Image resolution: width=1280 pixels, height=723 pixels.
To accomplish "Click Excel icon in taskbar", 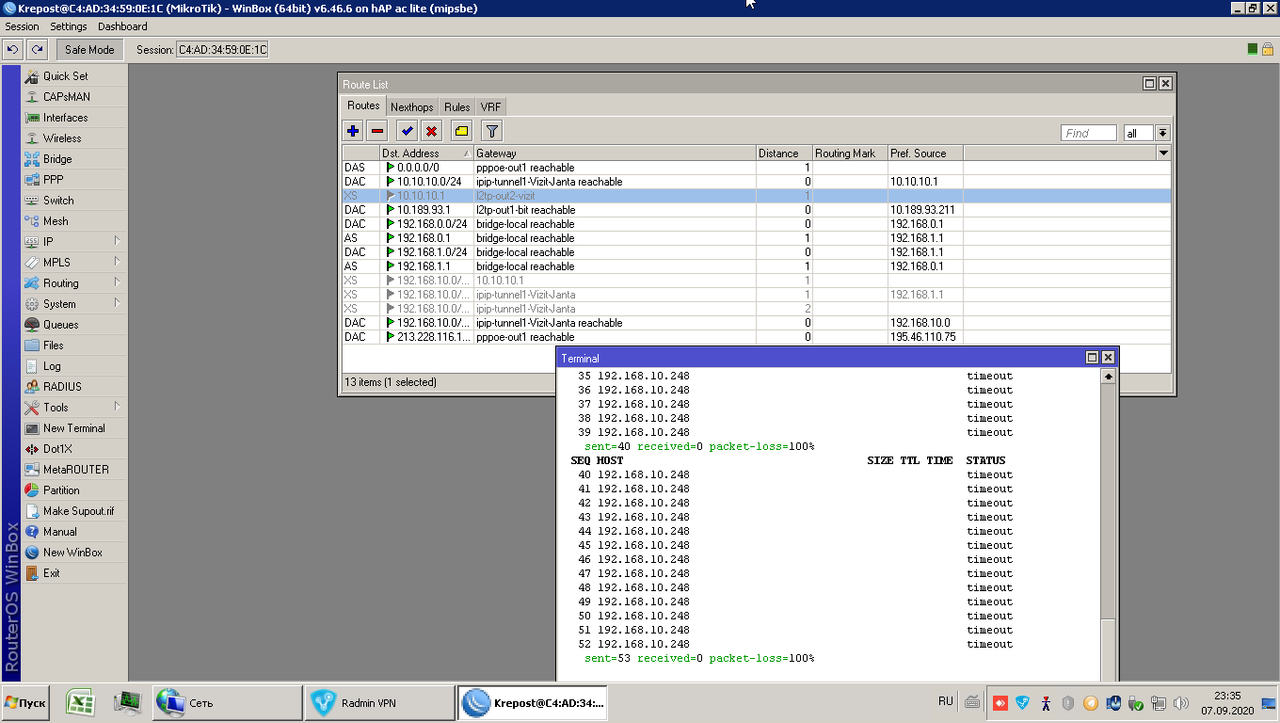I will [81, 703].
